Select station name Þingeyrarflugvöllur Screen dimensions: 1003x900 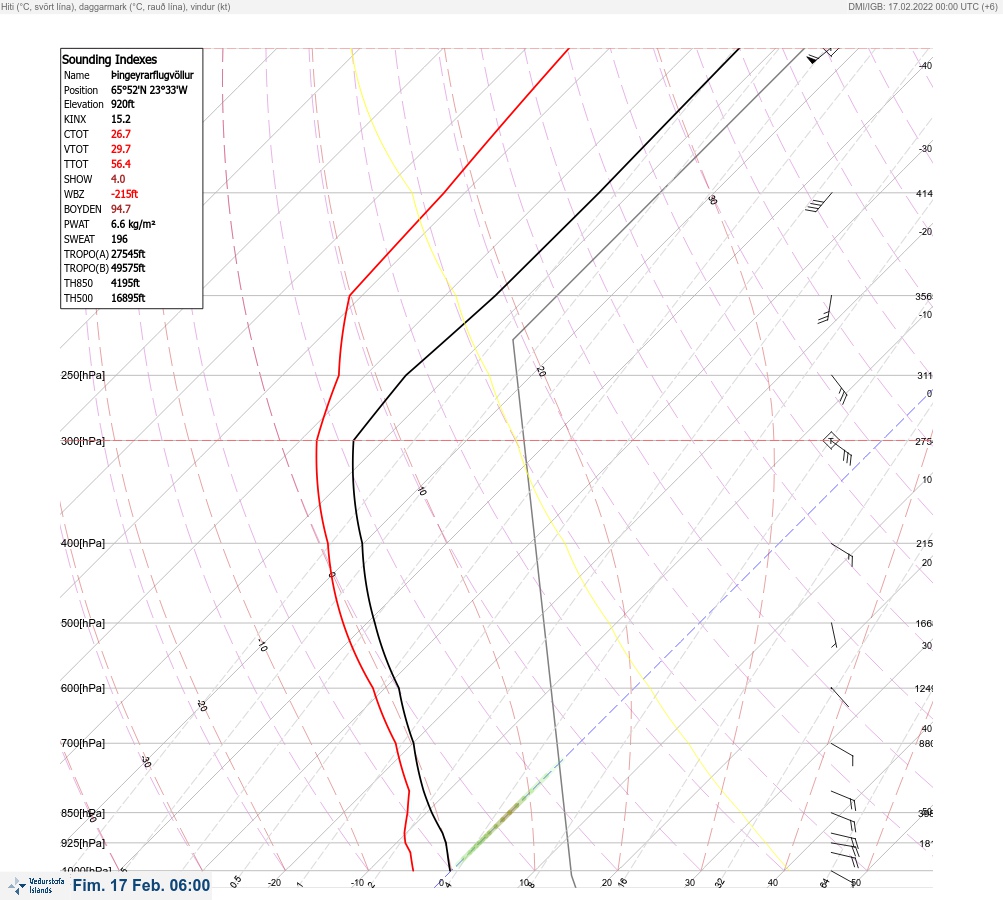point(152,75)
